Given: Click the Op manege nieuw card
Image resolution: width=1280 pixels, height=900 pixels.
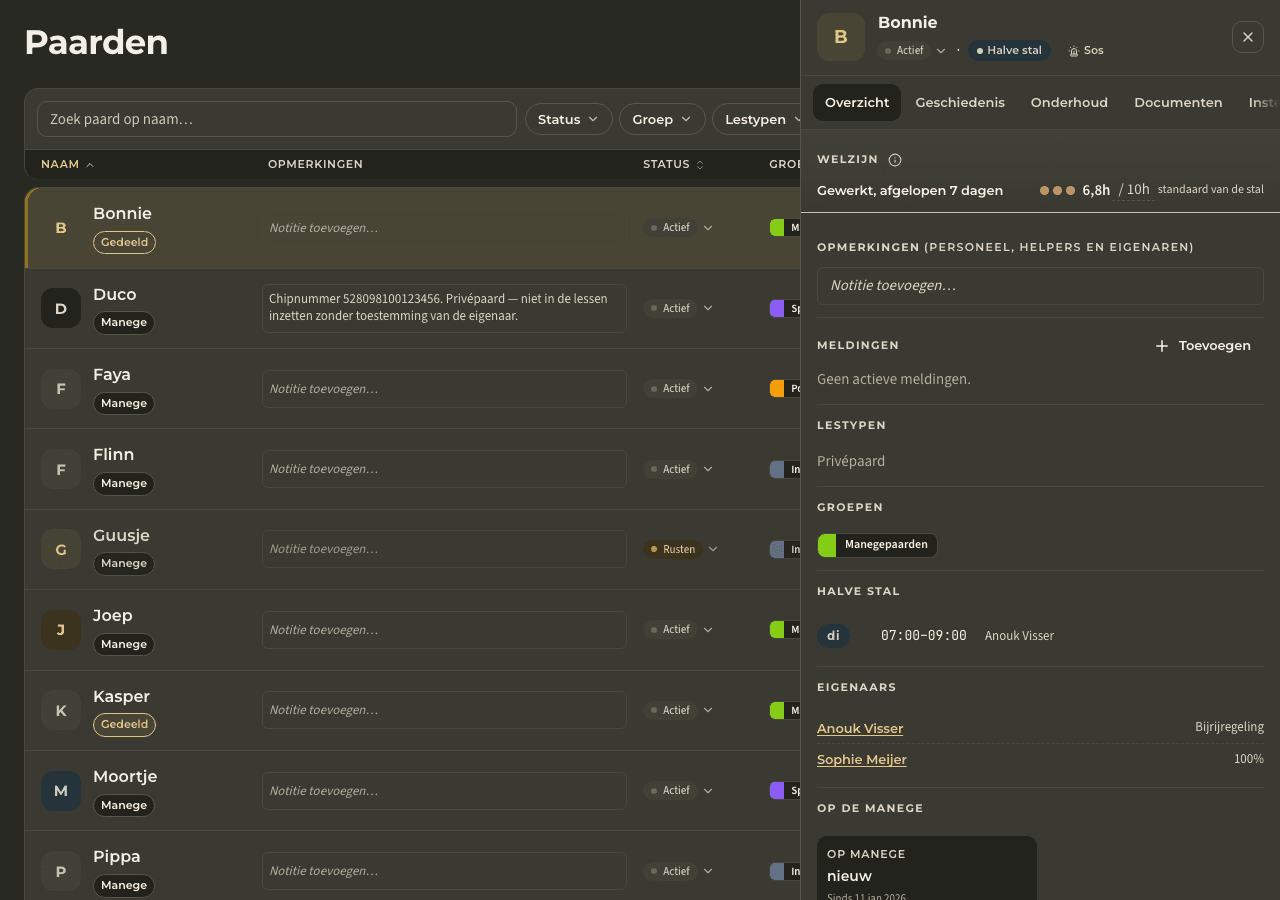Looking at the screenshot, I should [x=927, y=868].
